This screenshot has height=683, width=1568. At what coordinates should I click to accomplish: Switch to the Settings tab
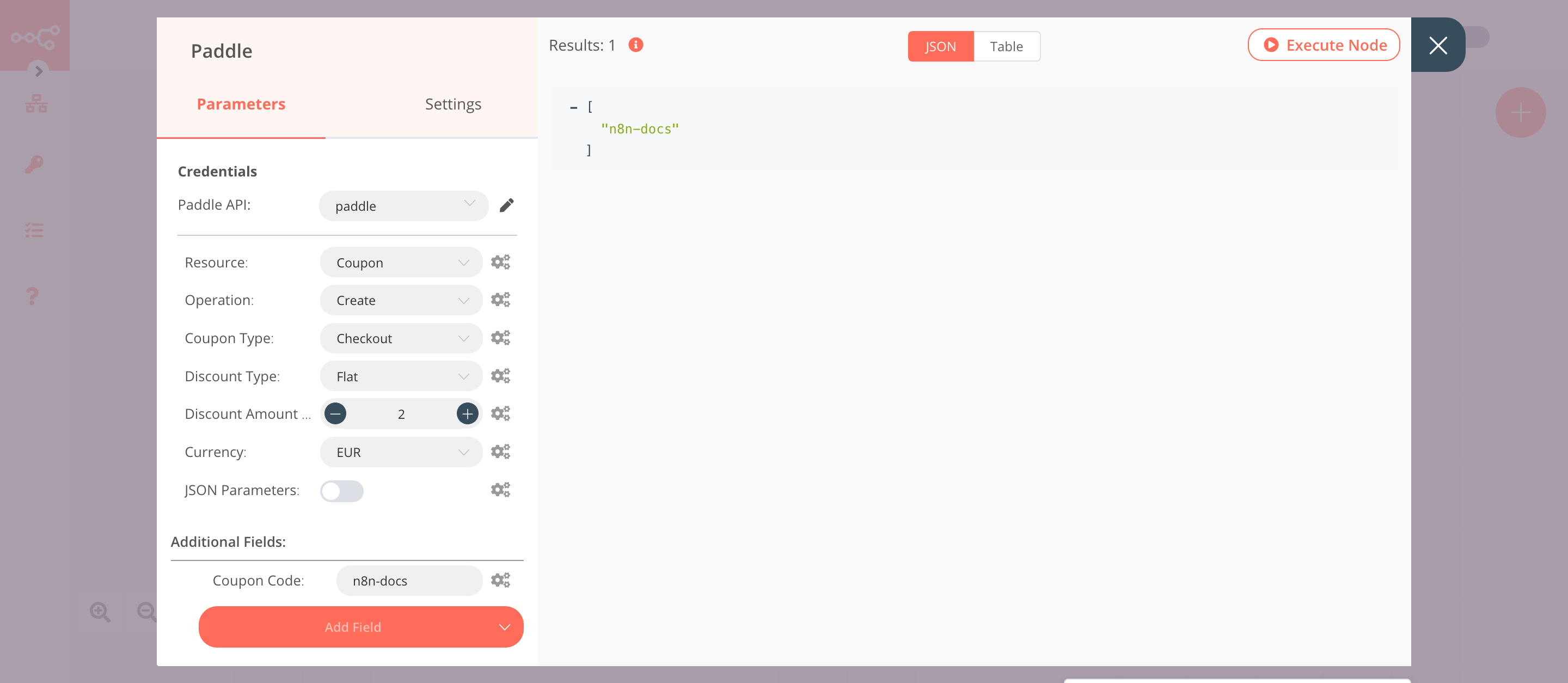click(453, 103)
